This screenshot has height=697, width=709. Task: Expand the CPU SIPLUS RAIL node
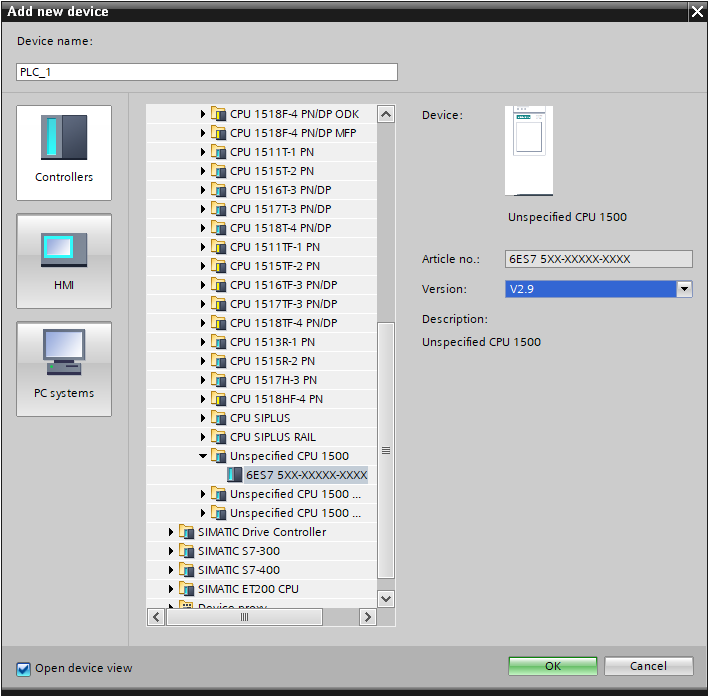point(203,436)
